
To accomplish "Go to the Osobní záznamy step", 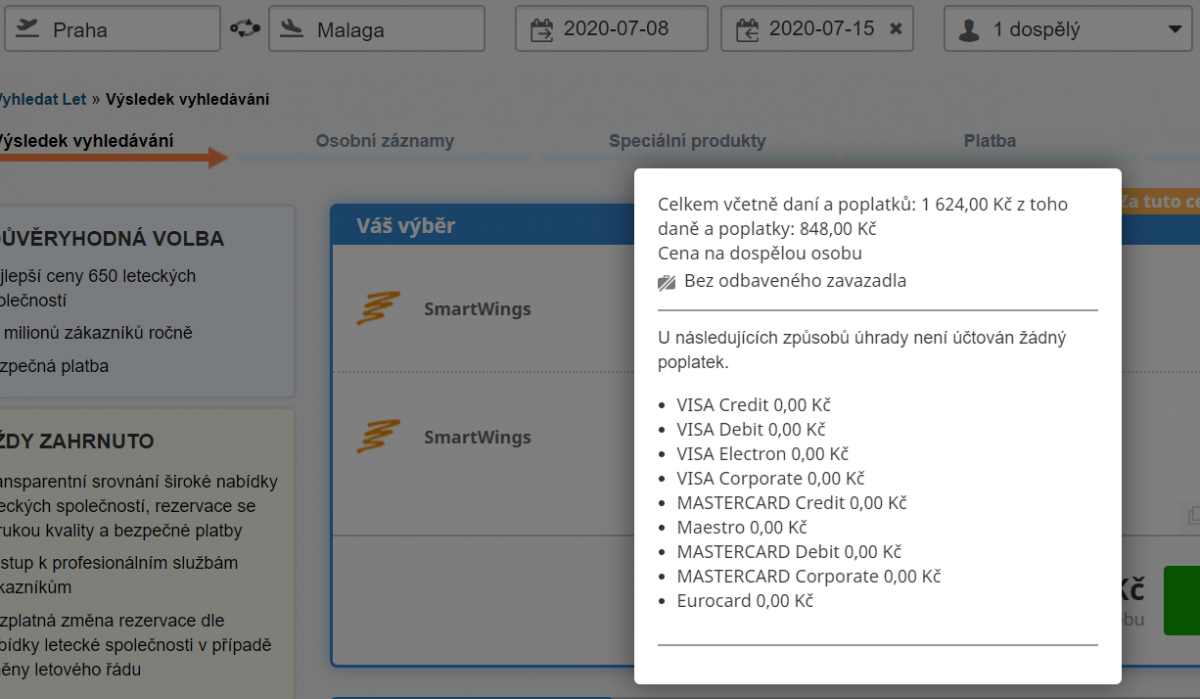I will (384, 141).
